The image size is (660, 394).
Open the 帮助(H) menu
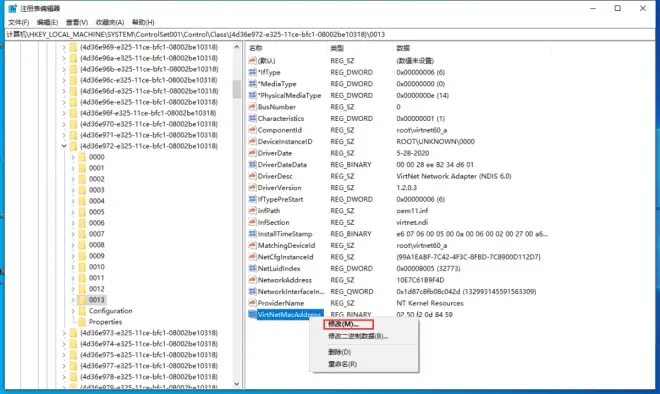tap(143, 22)
